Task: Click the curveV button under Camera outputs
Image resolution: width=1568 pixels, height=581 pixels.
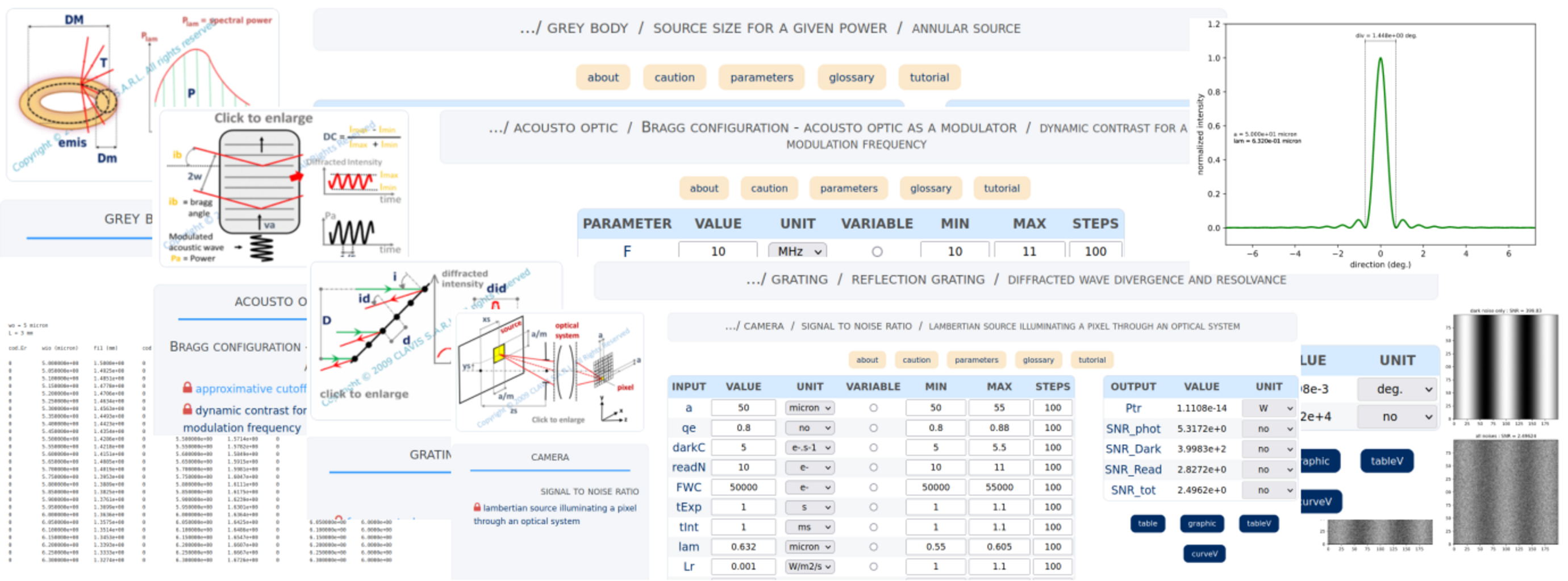Action: coord(1204,554)
